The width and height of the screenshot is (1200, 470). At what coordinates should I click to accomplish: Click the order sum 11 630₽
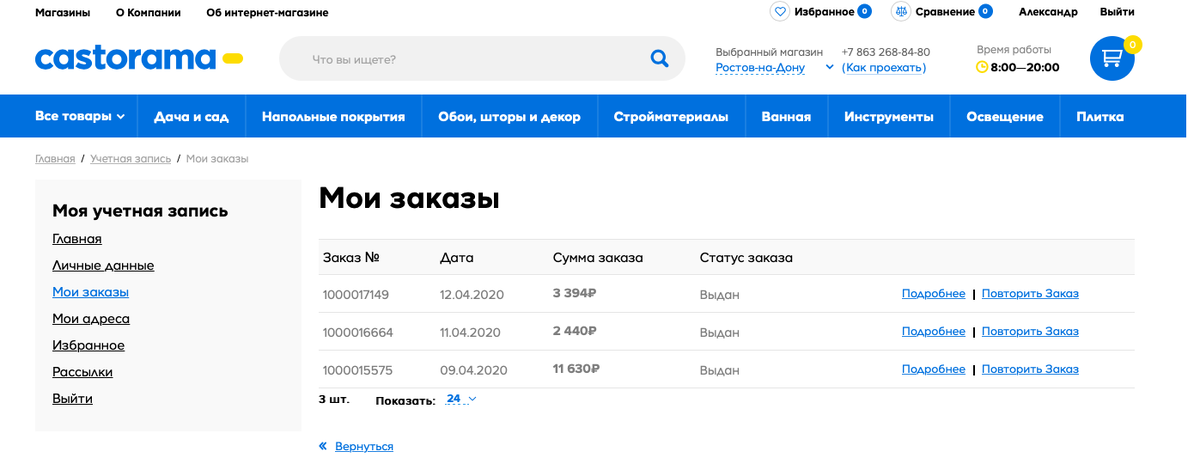[576, 369]
